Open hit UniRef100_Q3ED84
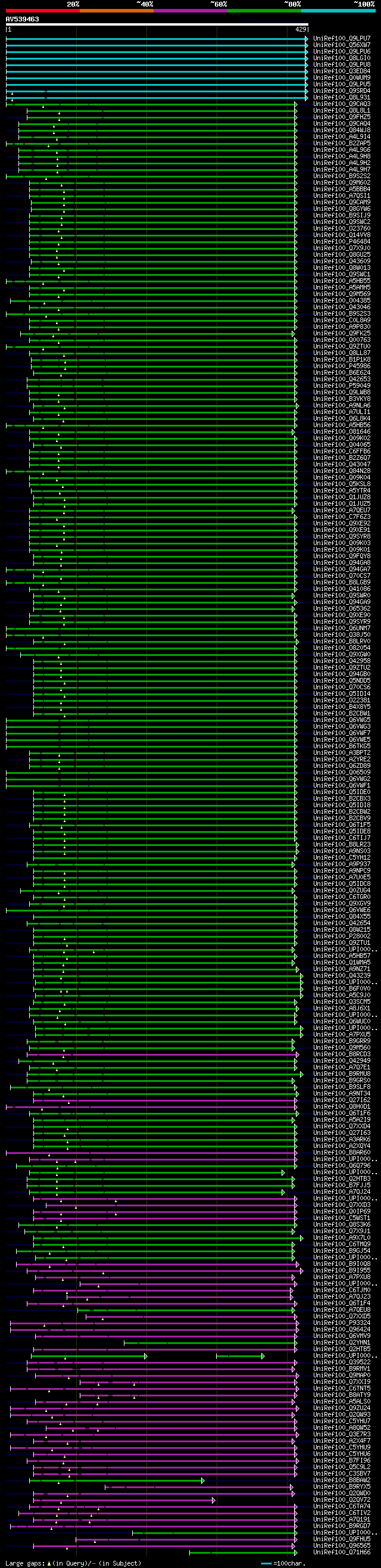This screenshot has height=1568, width=381. [x=342, y=71]
